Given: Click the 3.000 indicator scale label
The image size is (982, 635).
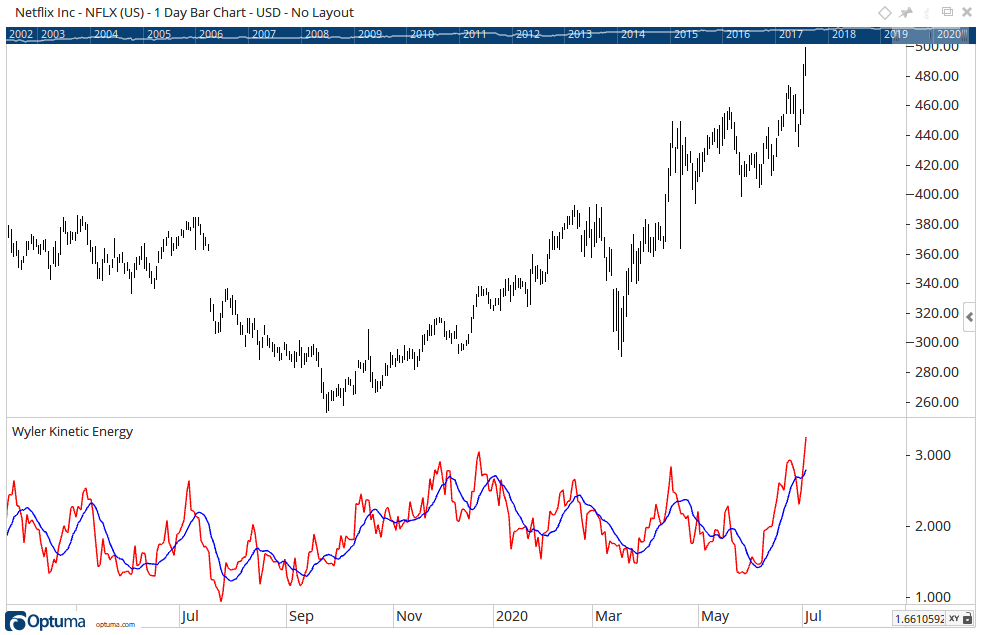Looking at the screenshot, I should pos(933,455).
